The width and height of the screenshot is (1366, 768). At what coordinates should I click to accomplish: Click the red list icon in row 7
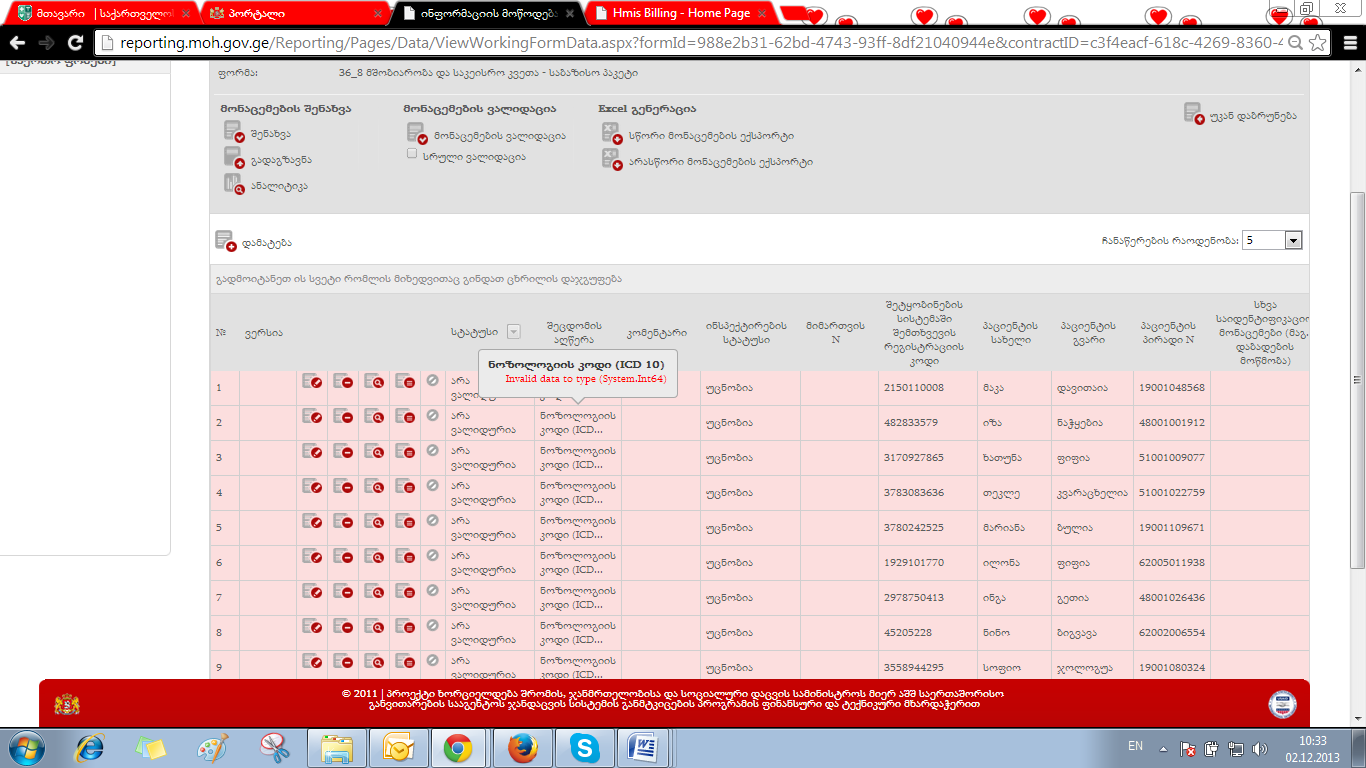point(405,596)
